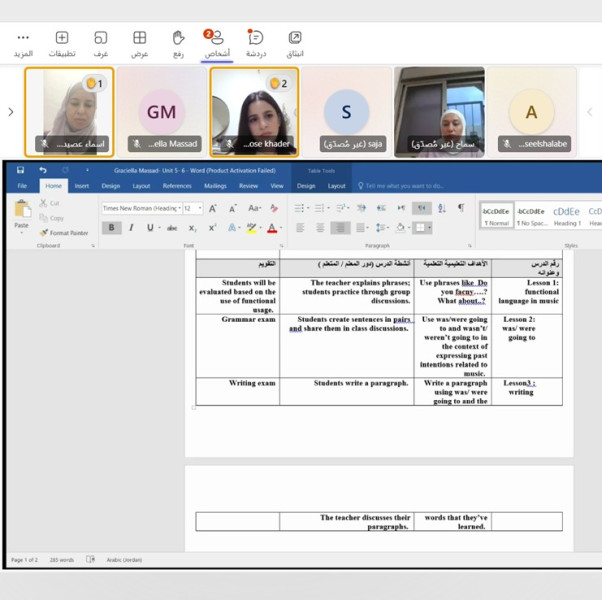Open the References ribbon tab

(177, 186)
